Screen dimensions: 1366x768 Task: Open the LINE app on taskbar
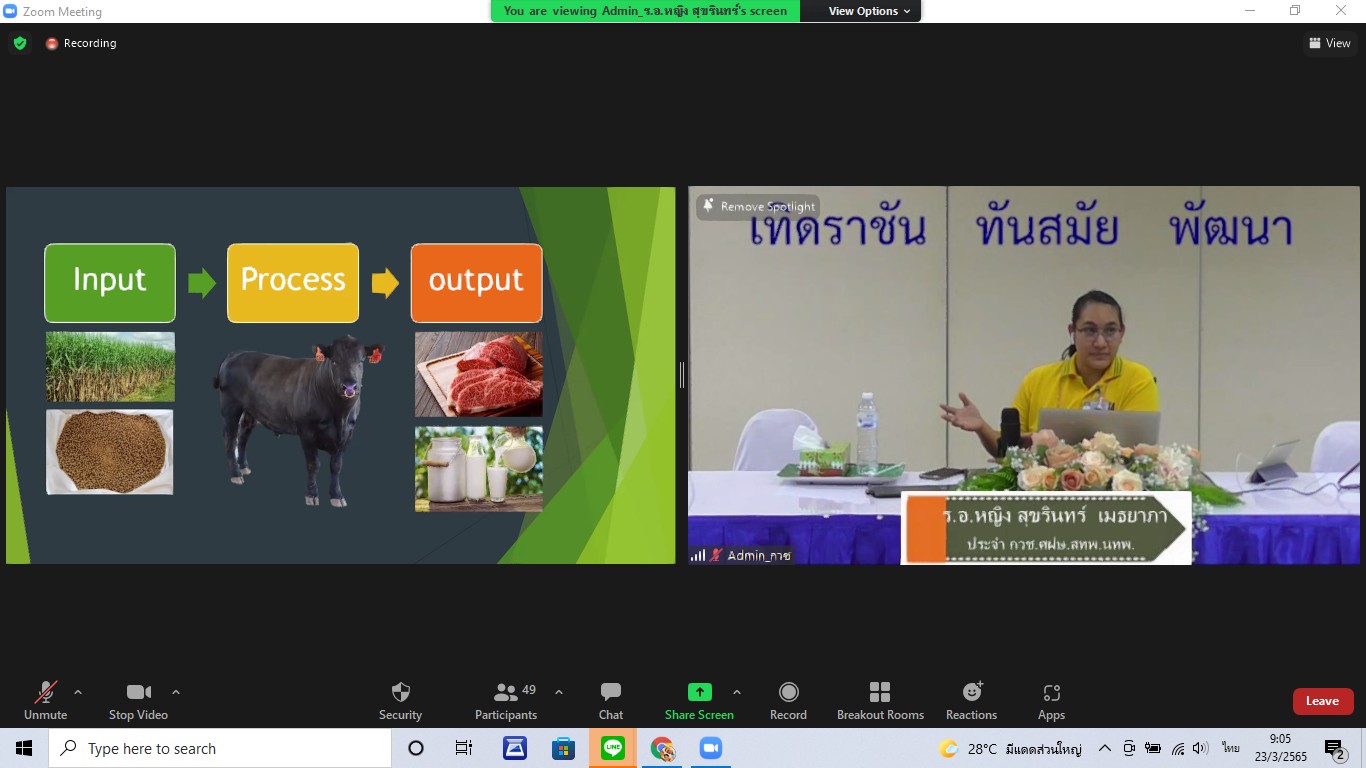point(613,748)
